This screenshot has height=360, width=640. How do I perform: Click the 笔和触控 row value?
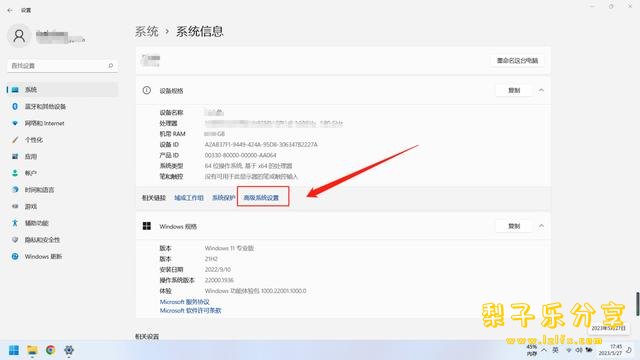[251, 176]
